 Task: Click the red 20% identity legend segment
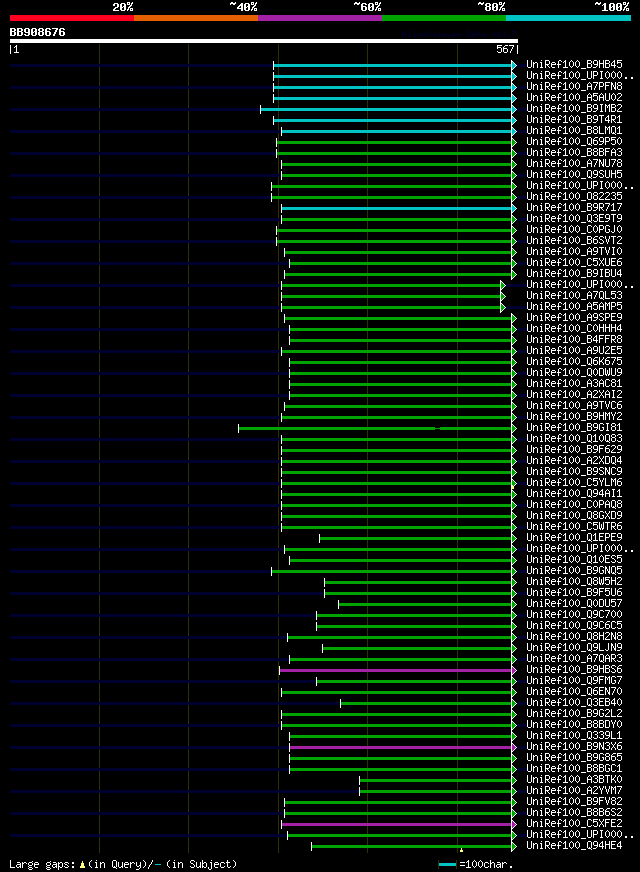72,18
